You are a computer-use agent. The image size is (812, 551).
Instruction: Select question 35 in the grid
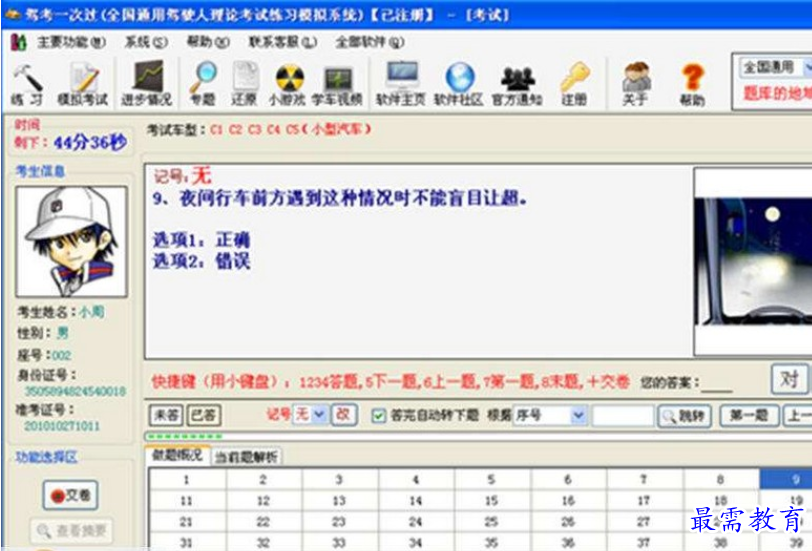491,542
